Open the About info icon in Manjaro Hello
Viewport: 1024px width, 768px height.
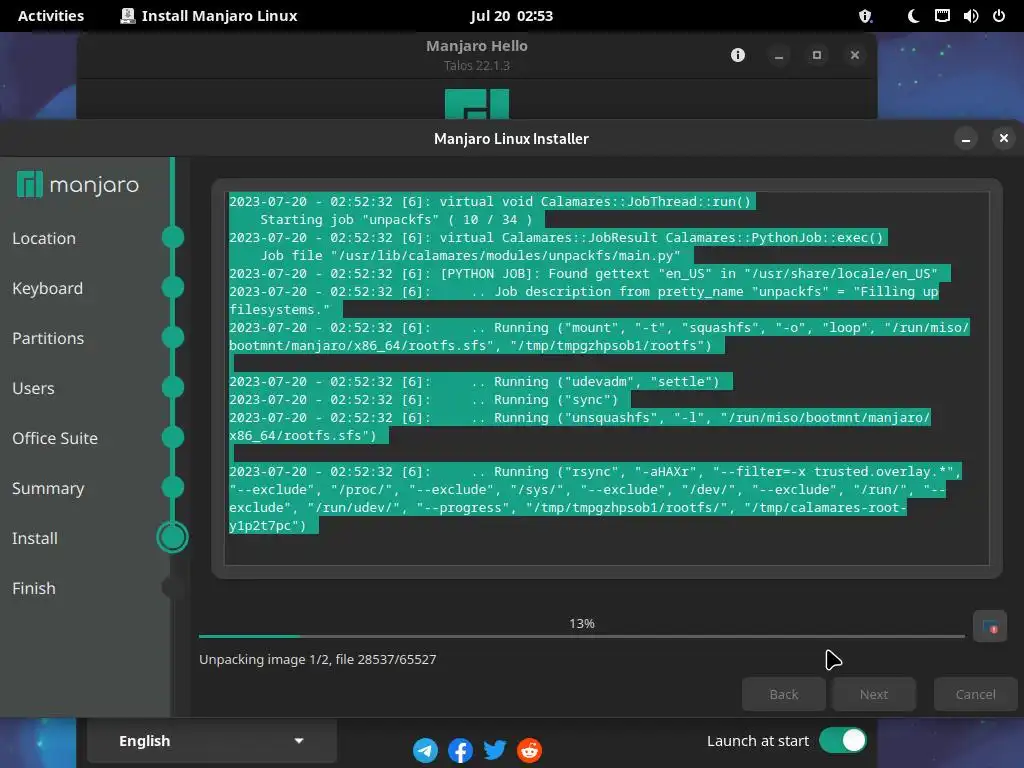click(x=738, y=55)
